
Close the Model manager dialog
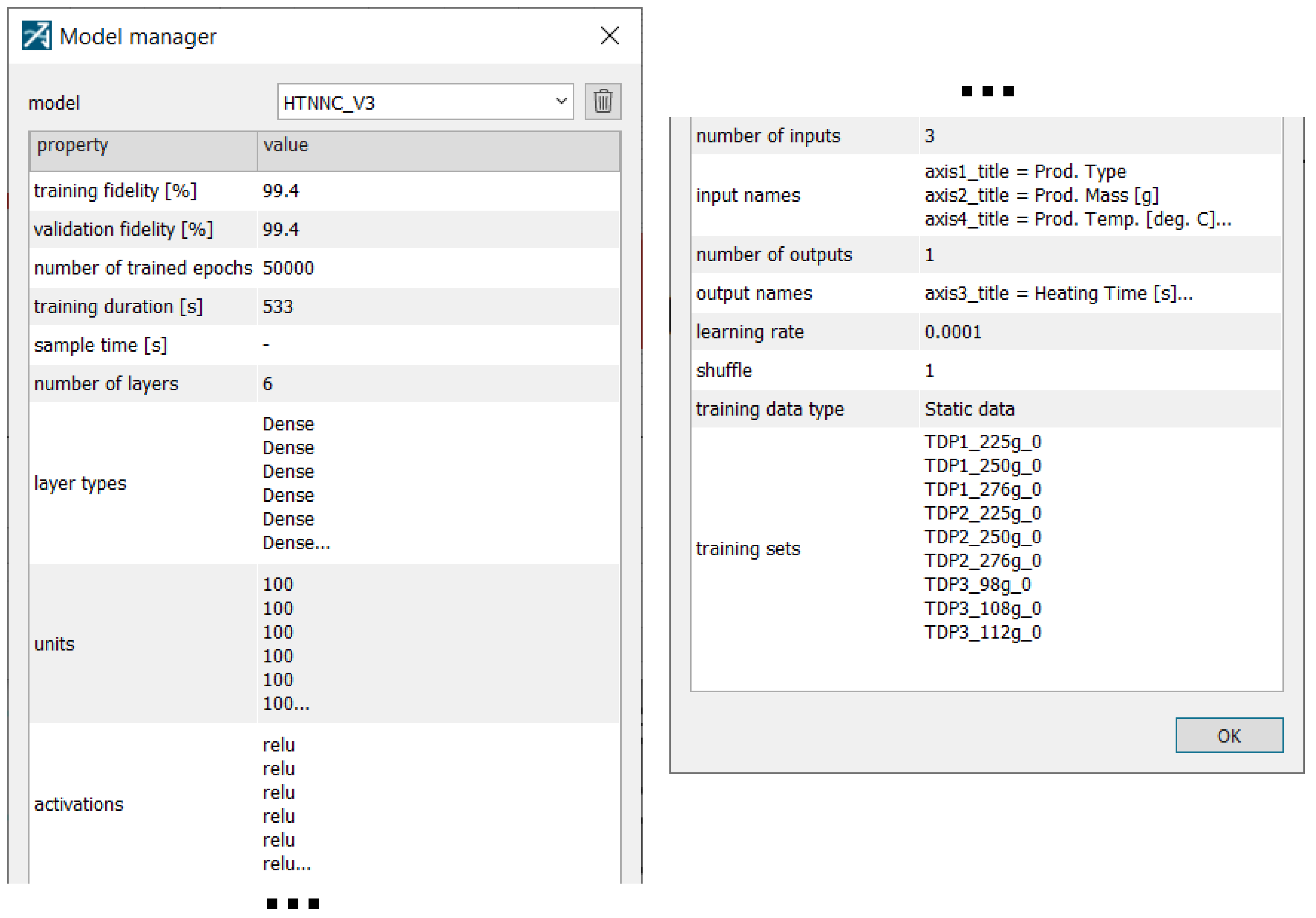tap(609, 35)
